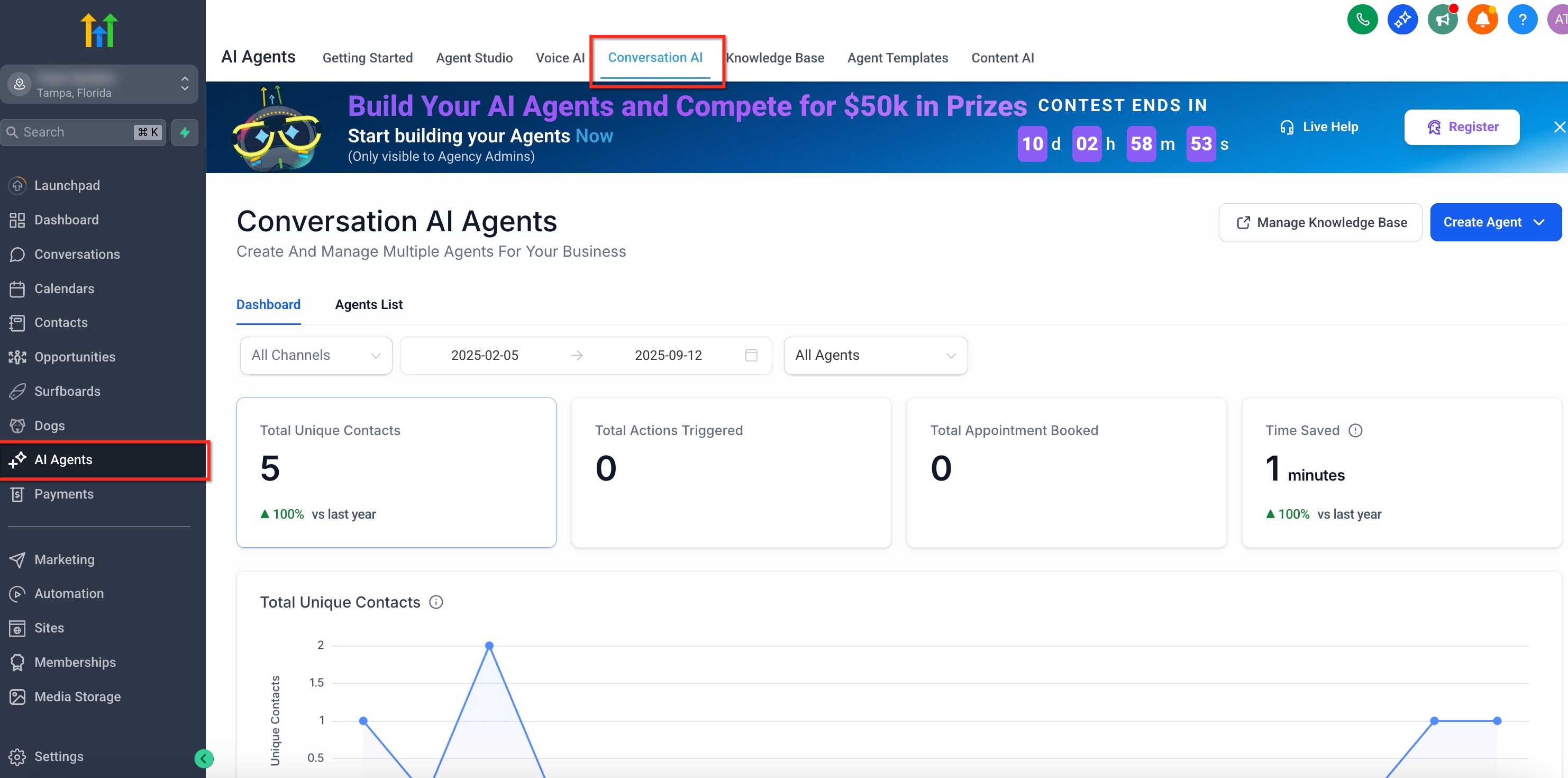Switch to the Agents List tab
The height and width of the screenshot is (778, 1568).
368,304
